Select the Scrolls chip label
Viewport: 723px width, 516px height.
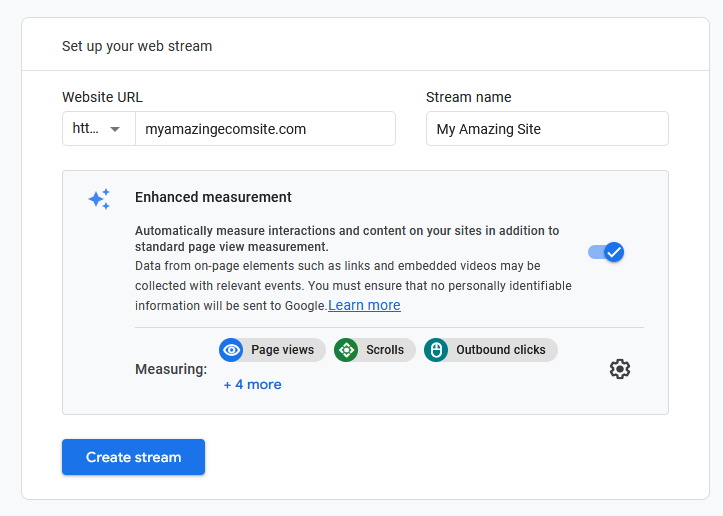[385, 350]
